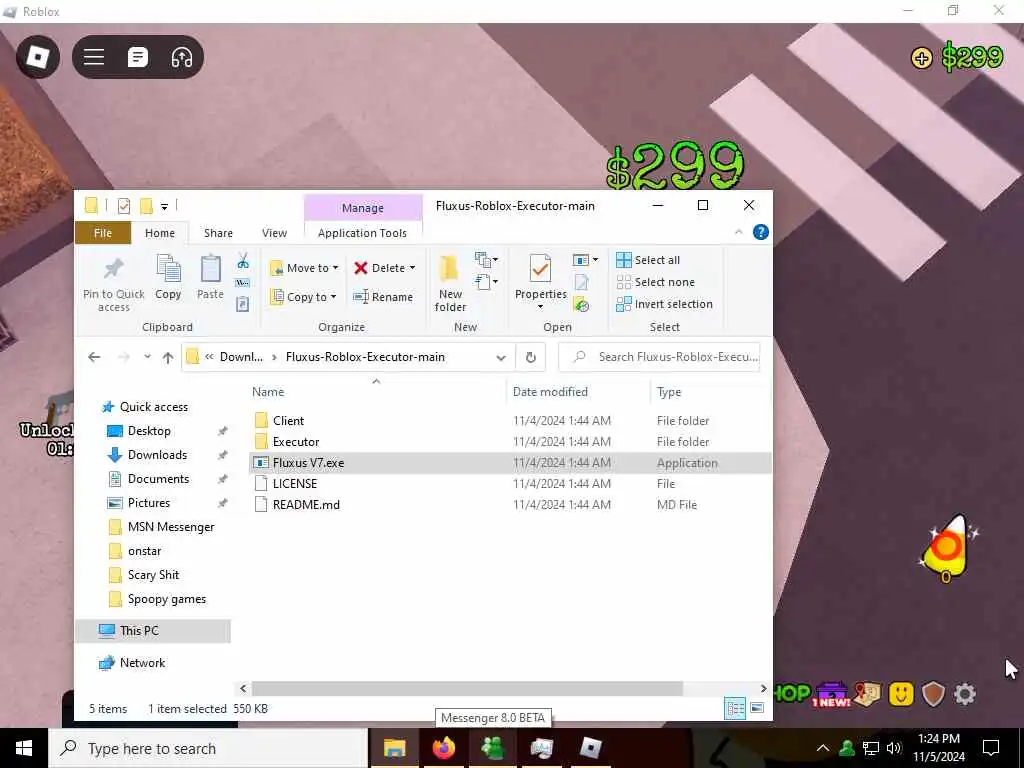Open the Easy access dropdown
This screenshot has height=768, width=1024.
(487, 282)
